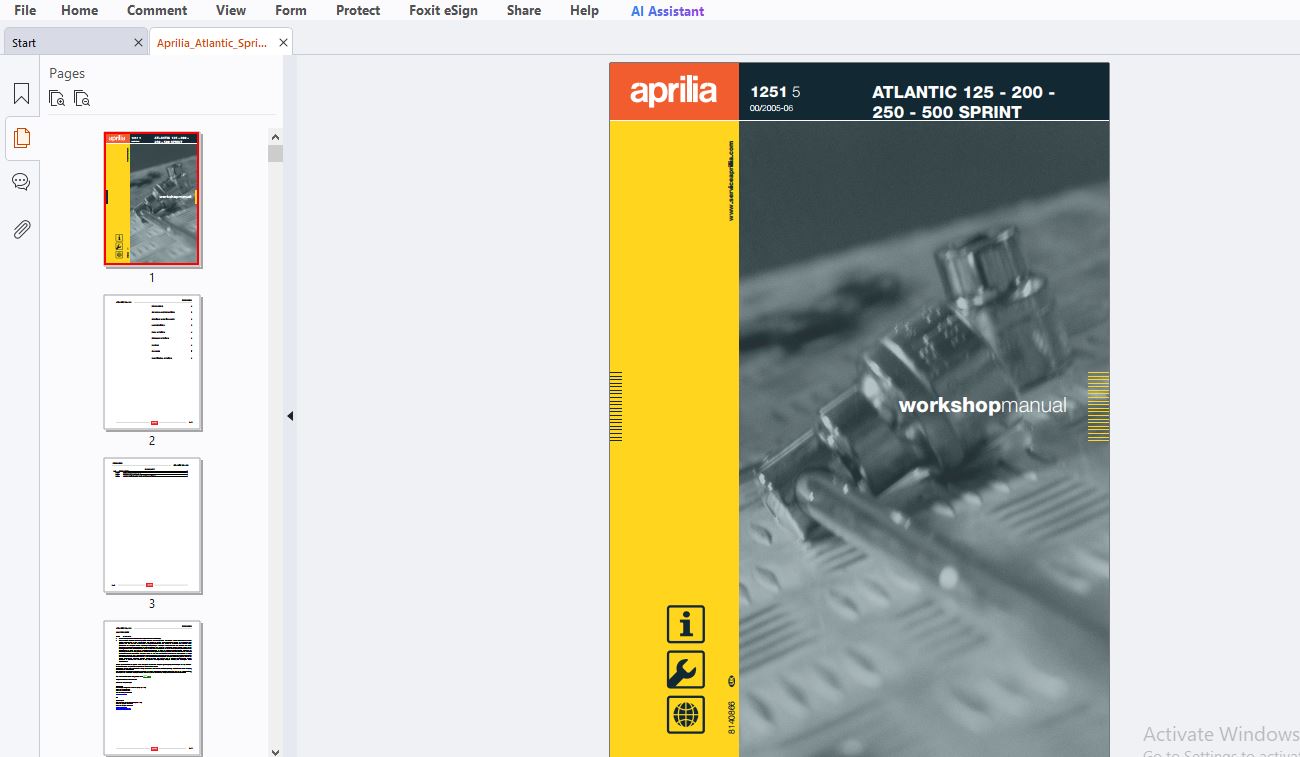Open the Help ribbon tab
This screenshot has width=1300, height=757.
click(x=585, y=10)
